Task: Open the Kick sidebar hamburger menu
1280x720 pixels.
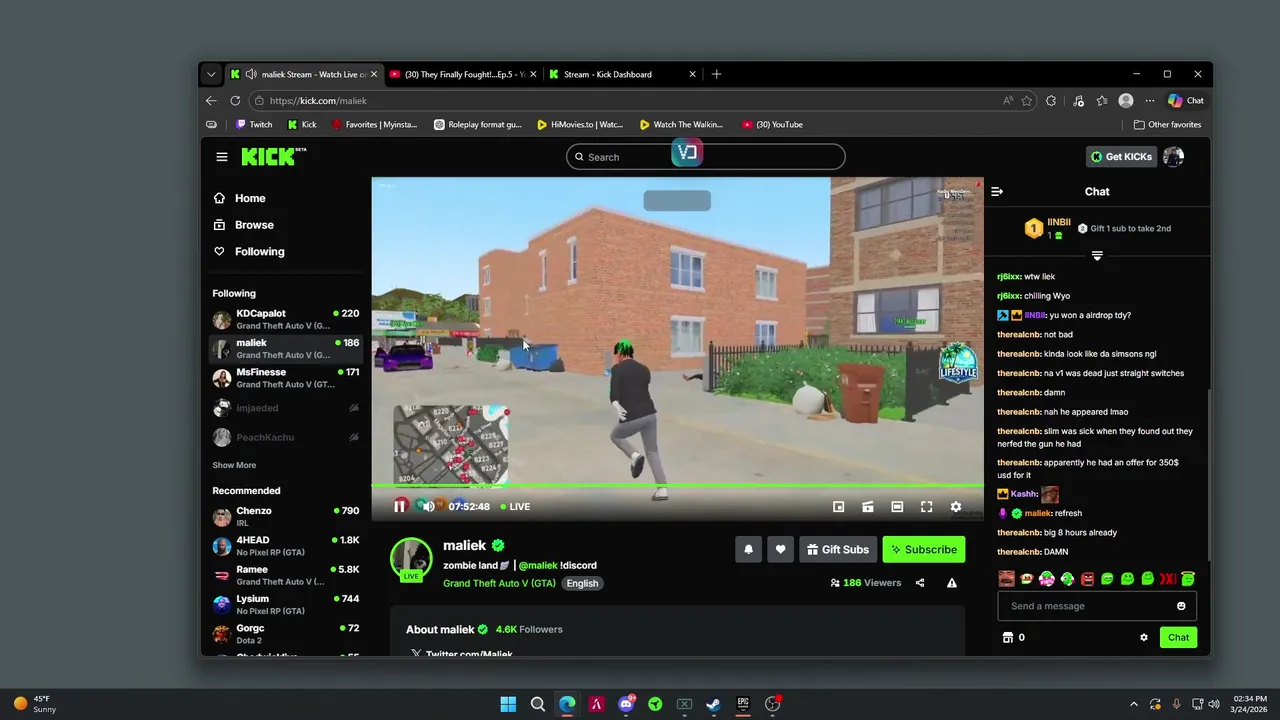Action: point(222,157)
